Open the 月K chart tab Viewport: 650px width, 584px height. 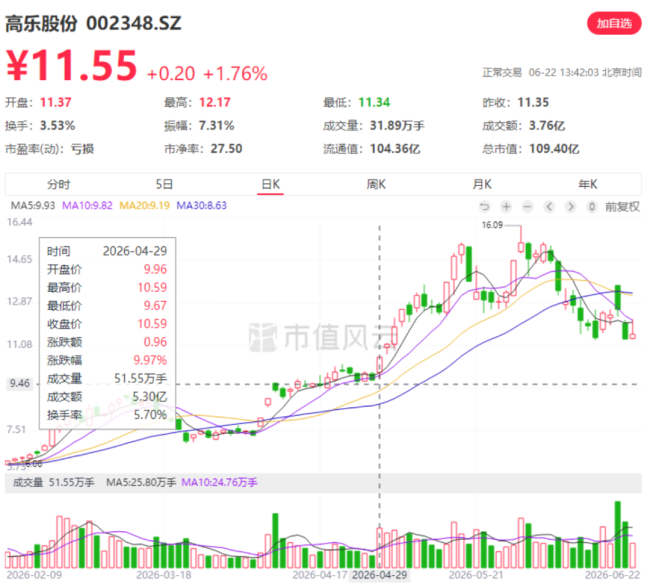point(482,184)
